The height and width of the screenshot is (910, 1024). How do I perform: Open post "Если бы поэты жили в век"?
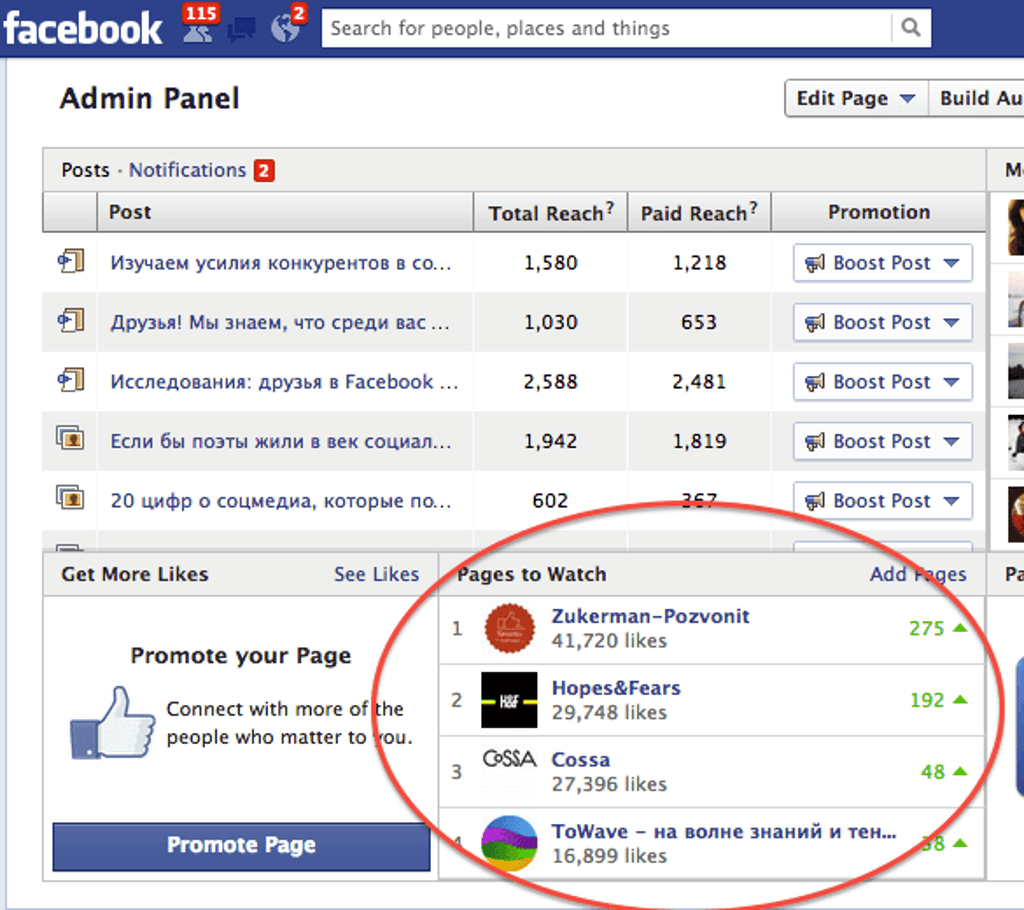coord(281,441)
